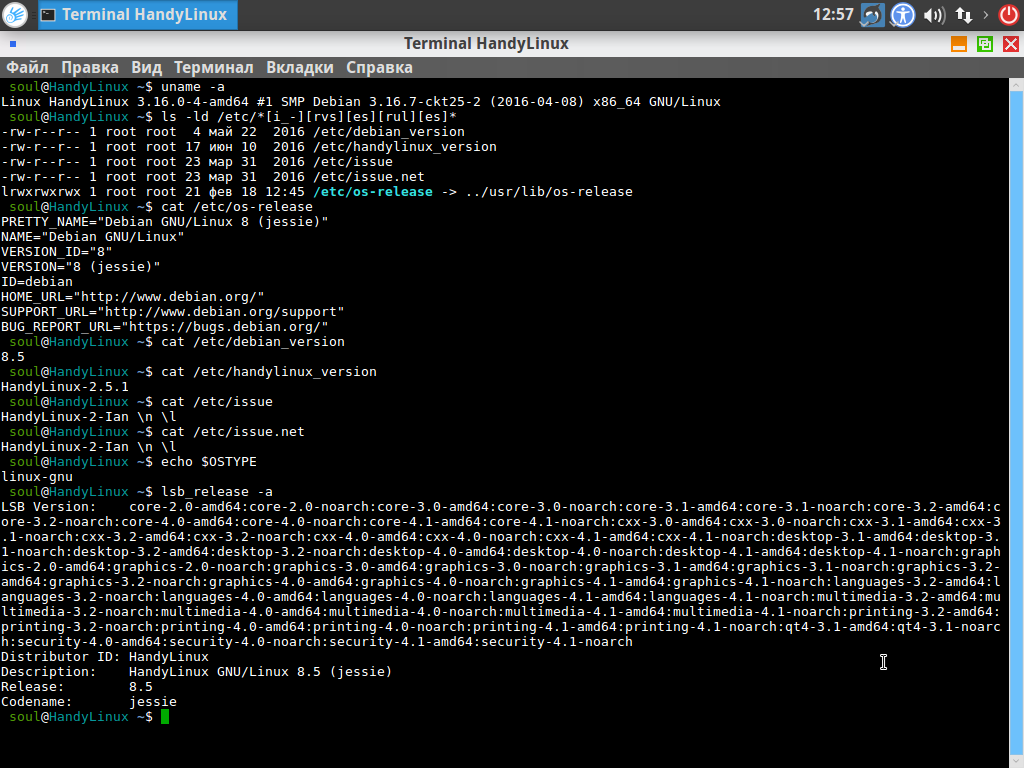Screen dimensions: 1024x768
Task: Click the SUPPORT_URL line
Action: (172, 312)
